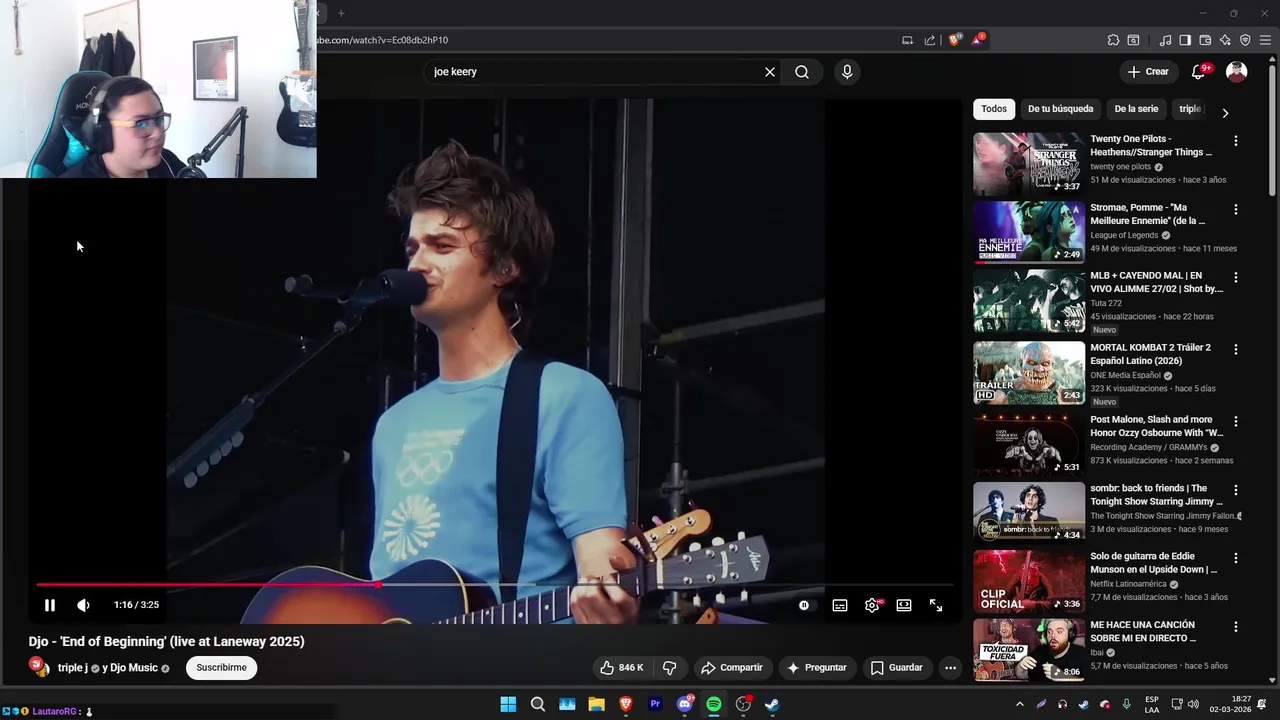The height and width of the screenshot is (720, 1280).
Task: Mute the video using the volume icon
Action: point(83,605)
